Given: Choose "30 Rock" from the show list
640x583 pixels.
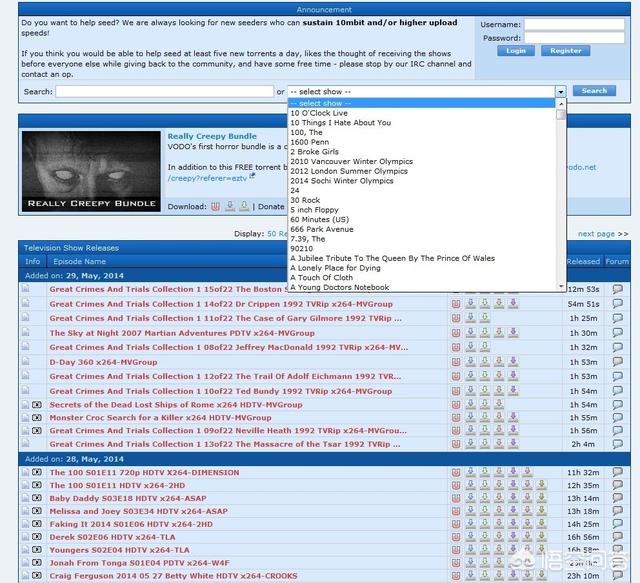Looking at the screenshot, I should pyautogui.click(x=307, y=200).
